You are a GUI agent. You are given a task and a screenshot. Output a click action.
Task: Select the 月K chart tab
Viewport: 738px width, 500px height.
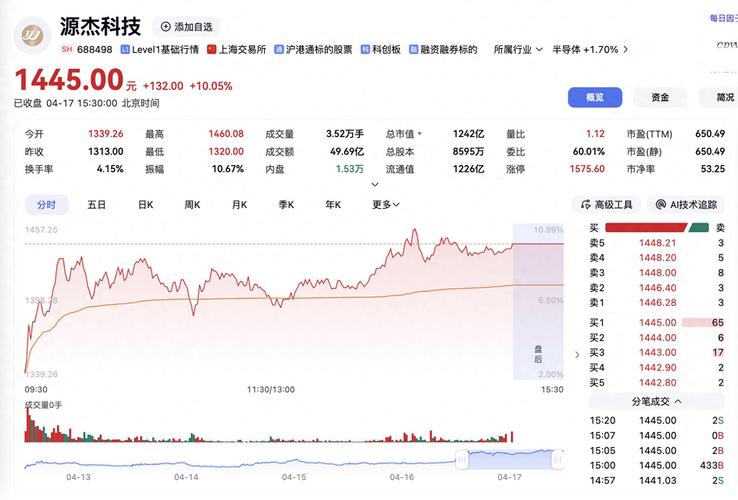tap(239, 205)
